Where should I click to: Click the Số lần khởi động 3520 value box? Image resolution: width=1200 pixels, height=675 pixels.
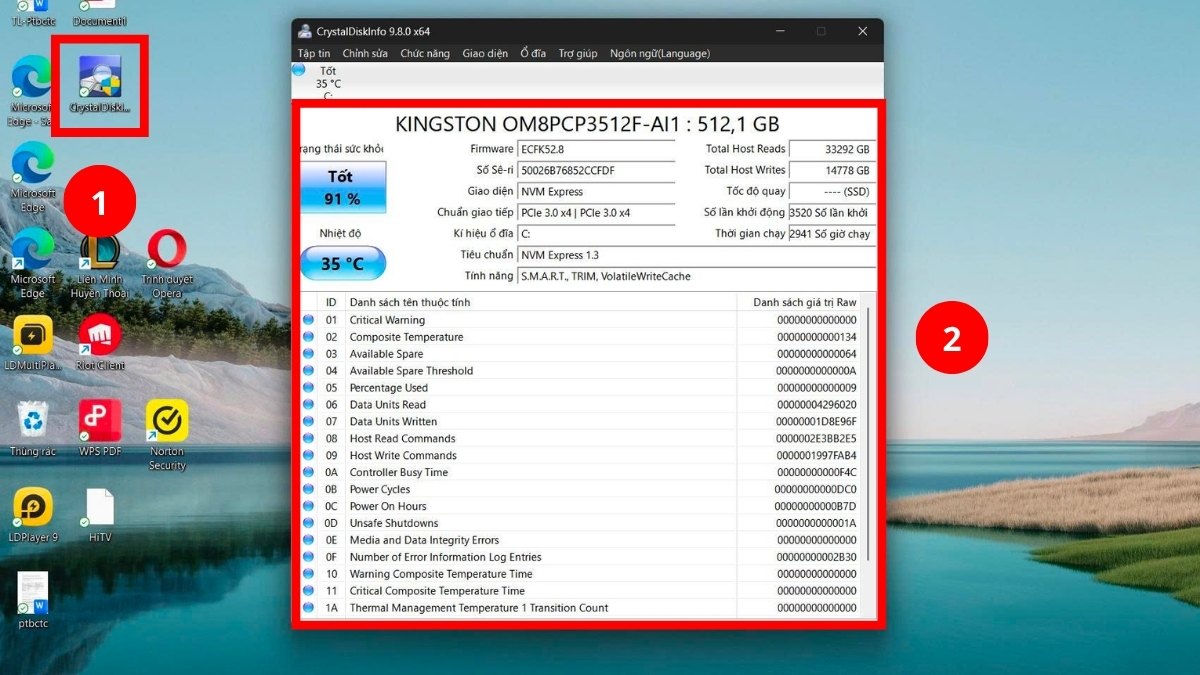click(x=831, y=212)
